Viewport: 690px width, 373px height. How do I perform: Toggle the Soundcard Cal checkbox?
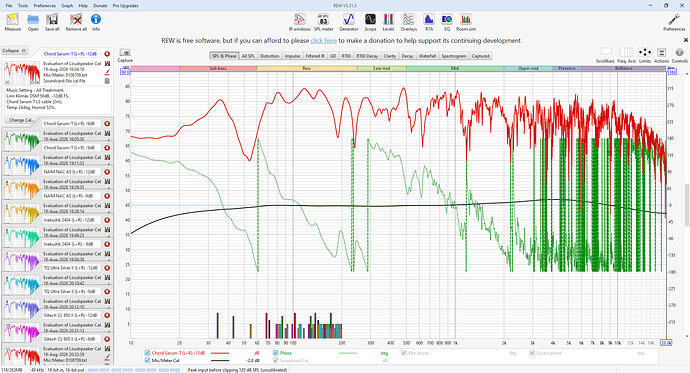point(275,360)
